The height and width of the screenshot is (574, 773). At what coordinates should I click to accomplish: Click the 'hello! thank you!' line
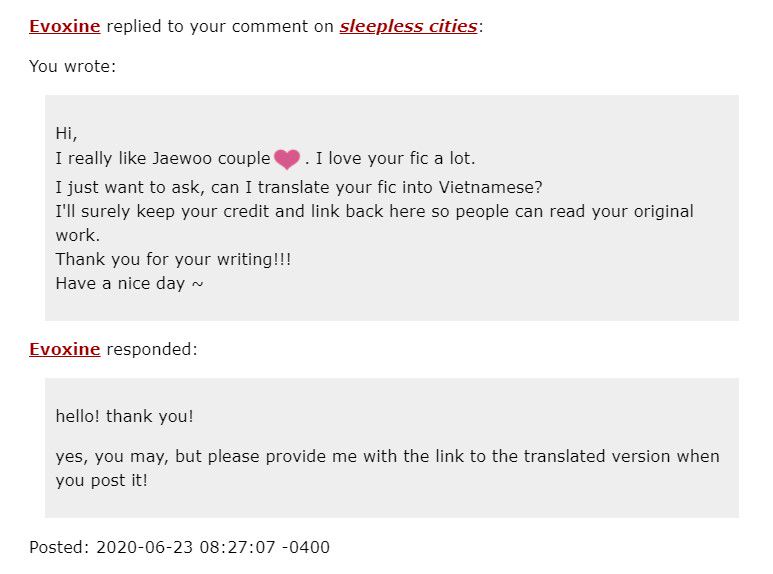124,416
